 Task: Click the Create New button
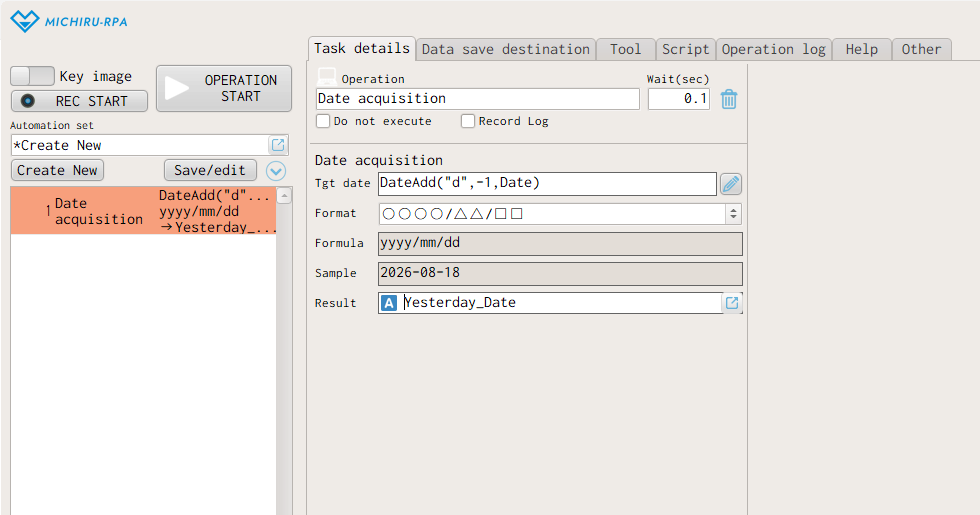[58, 170]
